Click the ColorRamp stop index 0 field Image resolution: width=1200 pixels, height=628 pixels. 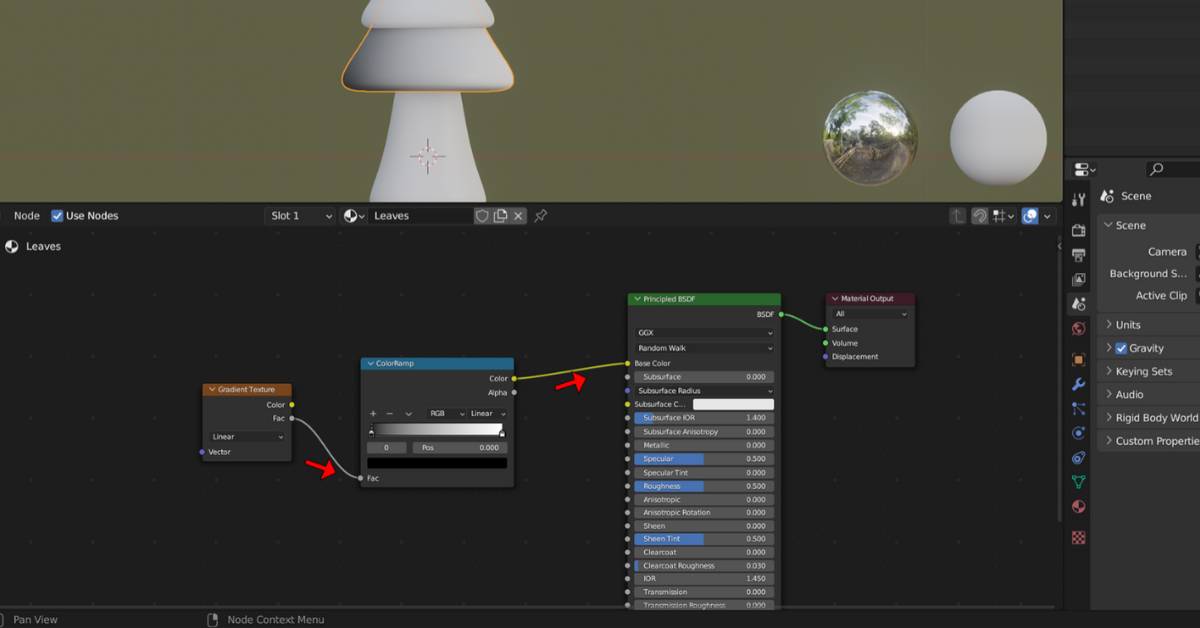click(x=386, y=448)
